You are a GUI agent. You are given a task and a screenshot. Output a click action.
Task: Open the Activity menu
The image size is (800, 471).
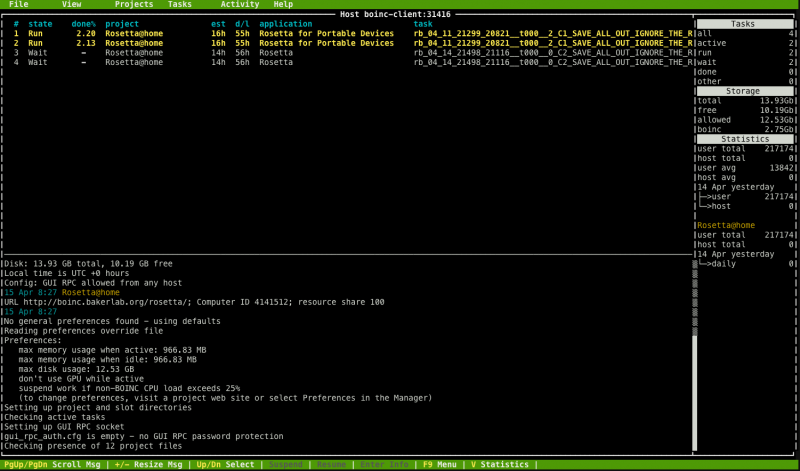pos(240,5)
